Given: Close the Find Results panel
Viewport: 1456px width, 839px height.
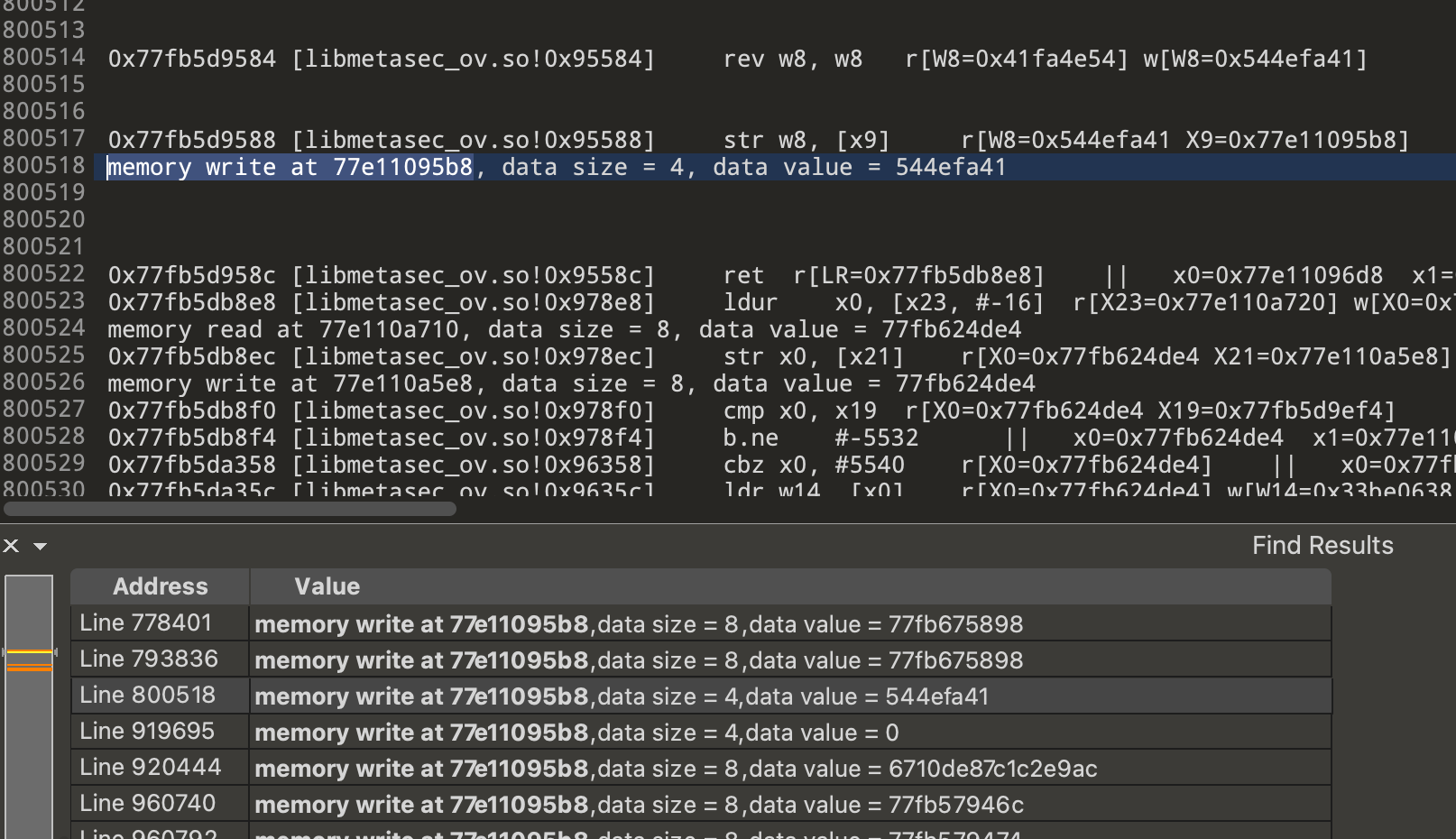Looking at the screenshot, I should pyautogui.click(x=11, y=546).
